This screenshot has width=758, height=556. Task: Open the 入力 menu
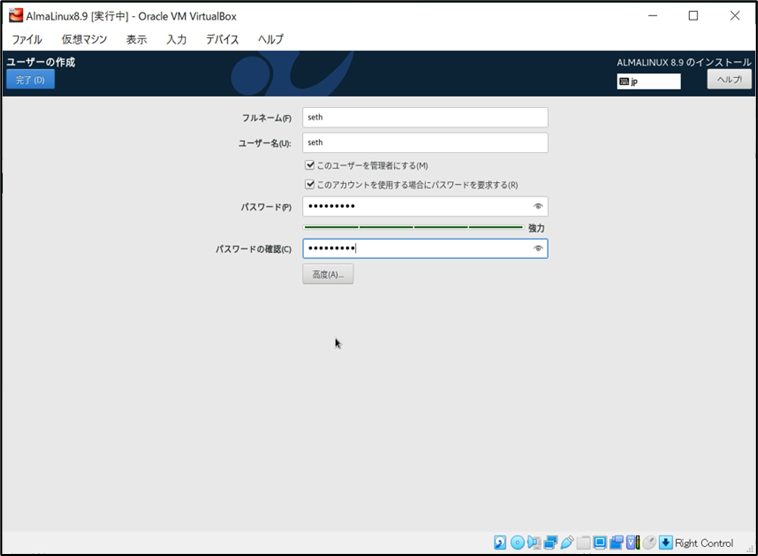pyautogui.click(x=176, y=39)
